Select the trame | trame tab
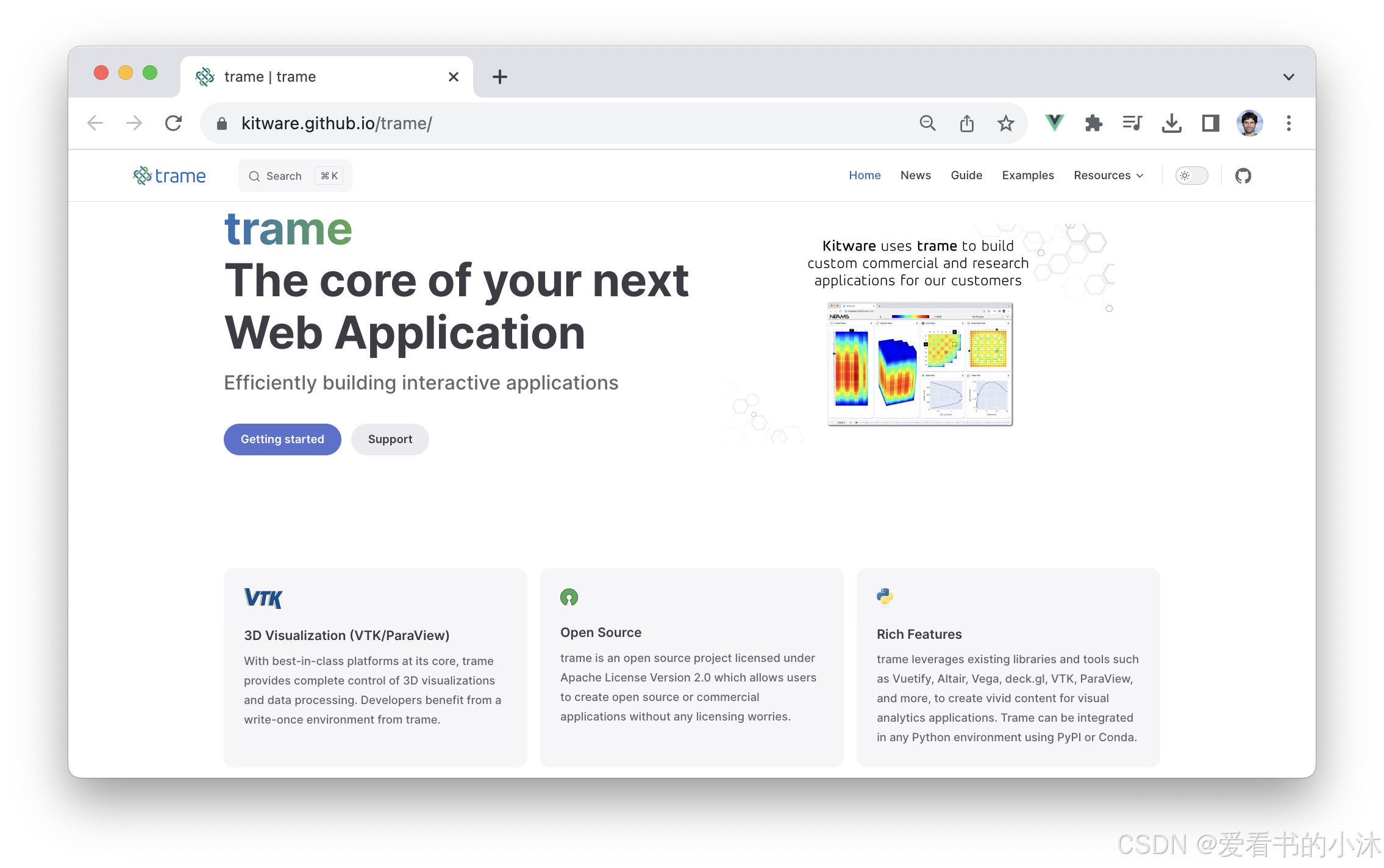Viewport: 1384px width, 868px height. tap(326, 77)
